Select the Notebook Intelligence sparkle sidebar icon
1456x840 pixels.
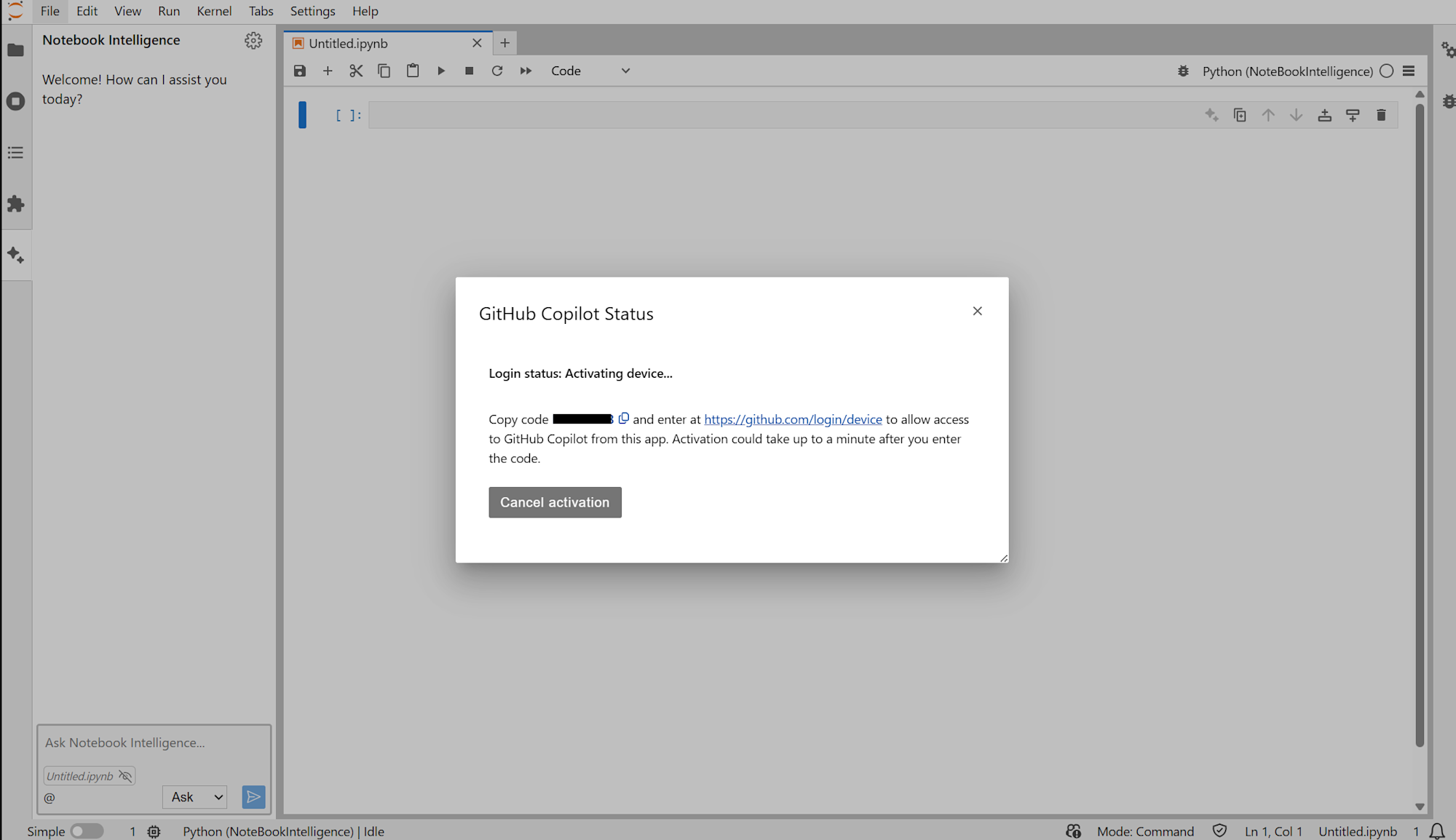(x=15, y=255)
